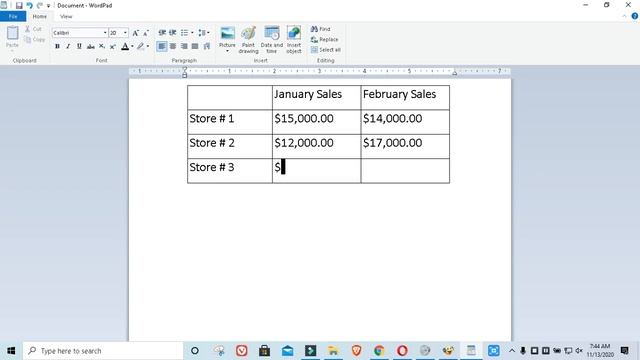
Task: Open the highlight color dropdown arrow
Action: 148,47
